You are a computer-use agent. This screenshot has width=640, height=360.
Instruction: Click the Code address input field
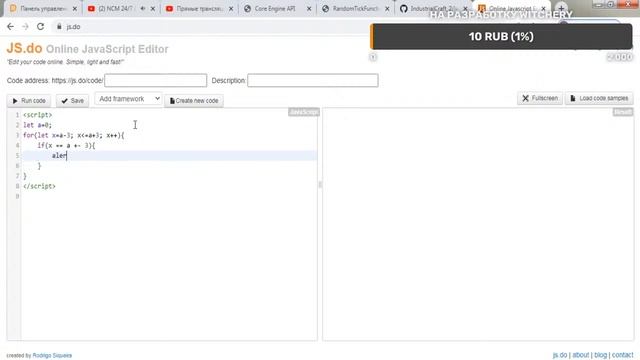point(156,80)
